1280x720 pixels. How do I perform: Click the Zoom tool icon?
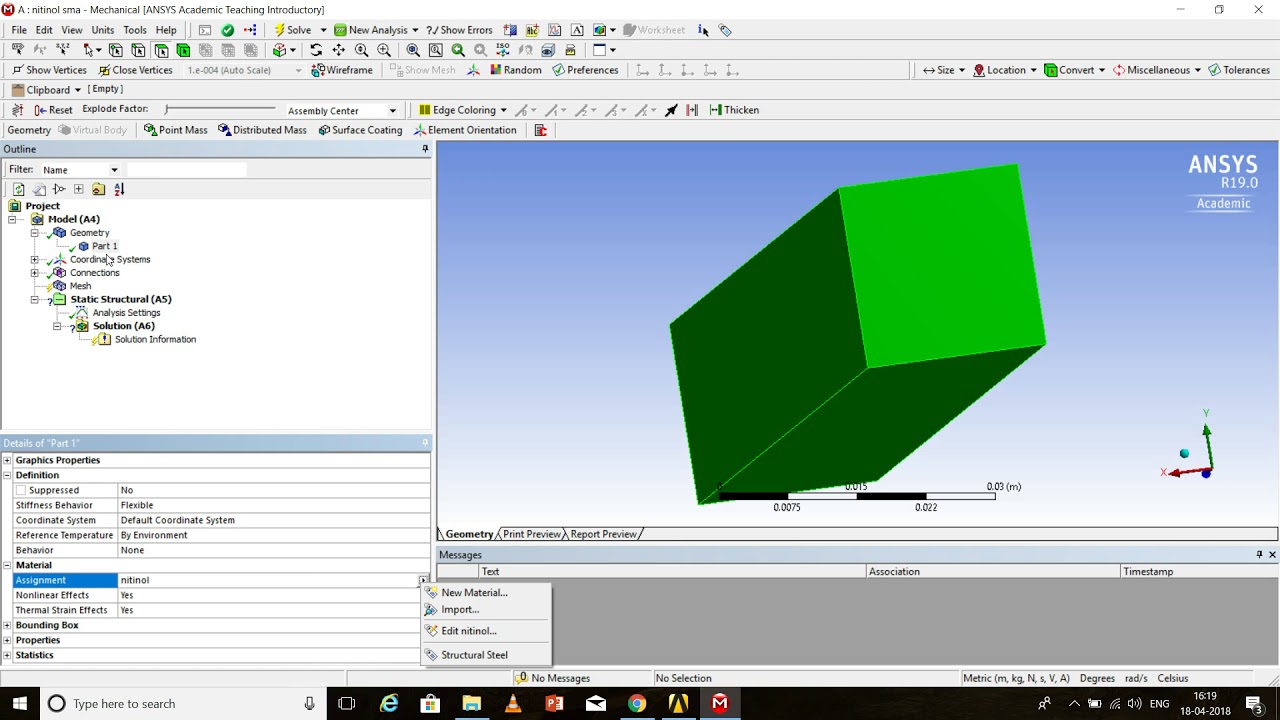point(361,50)
